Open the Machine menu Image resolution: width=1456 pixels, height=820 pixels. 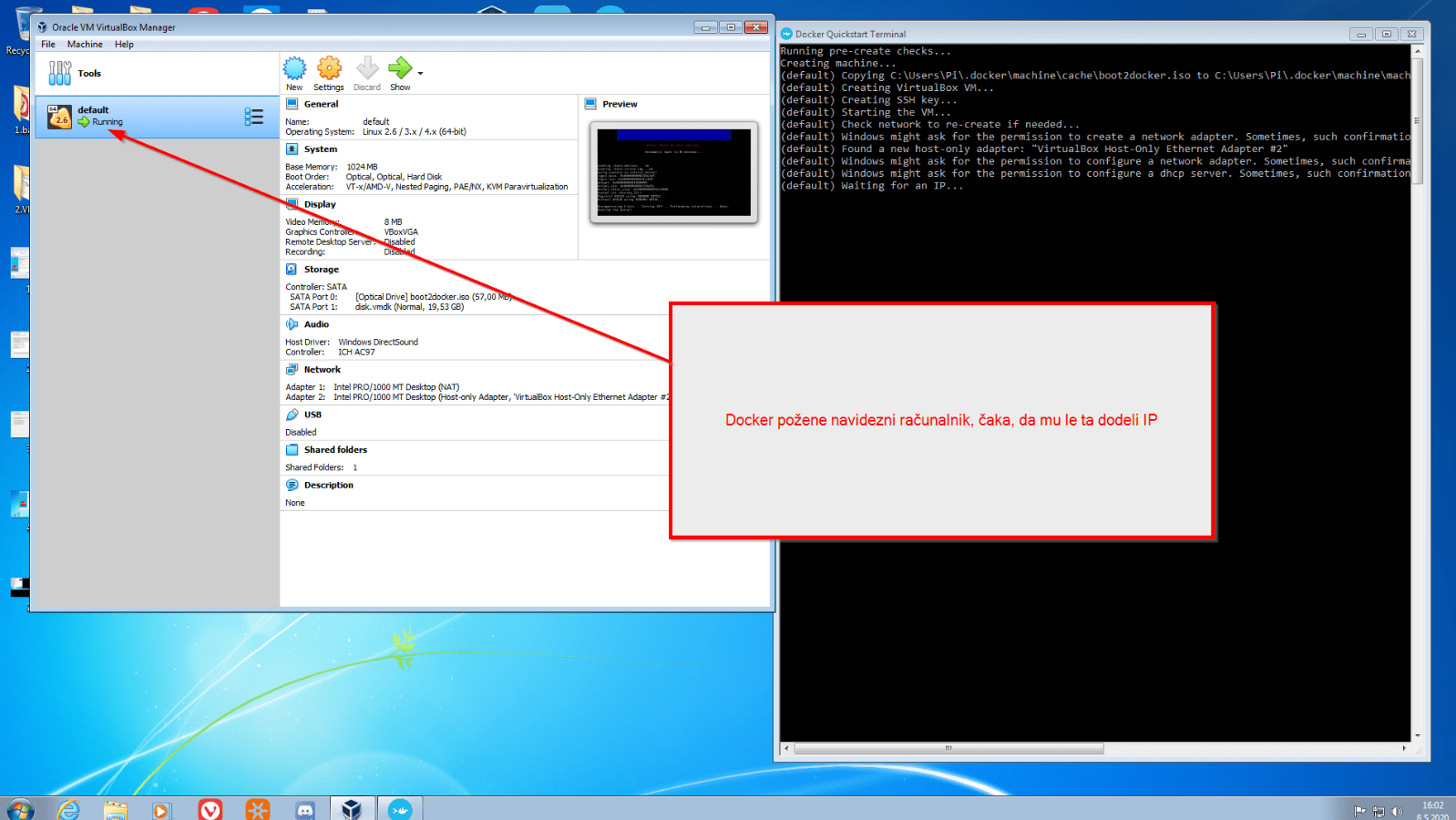click(85, 44)
